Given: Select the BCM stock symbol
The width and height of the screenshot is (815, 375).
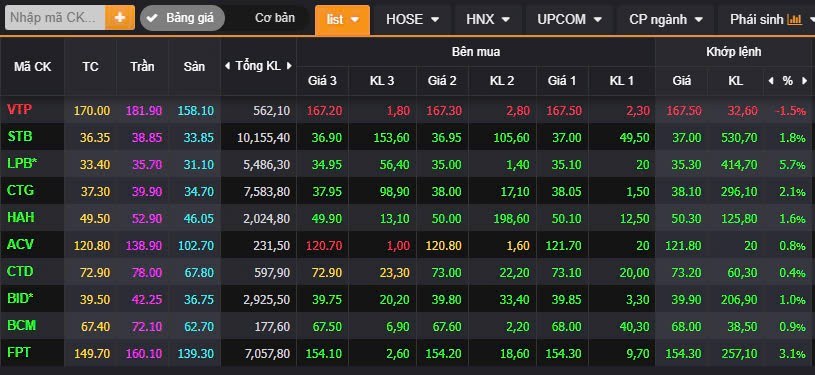Looking at the screenshot, I should point(21,326).
